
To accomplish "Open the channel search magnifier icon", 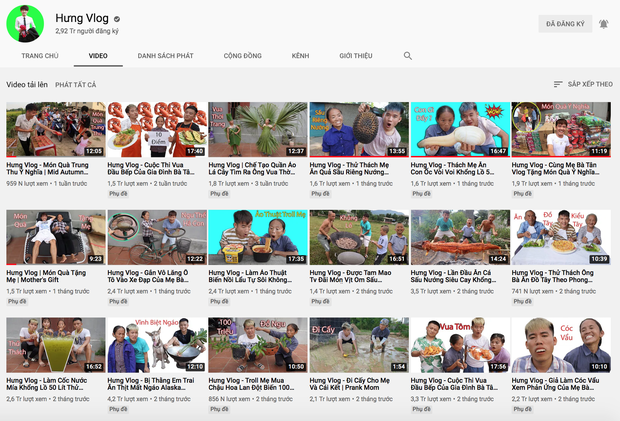I will click(x=407, y=56).
